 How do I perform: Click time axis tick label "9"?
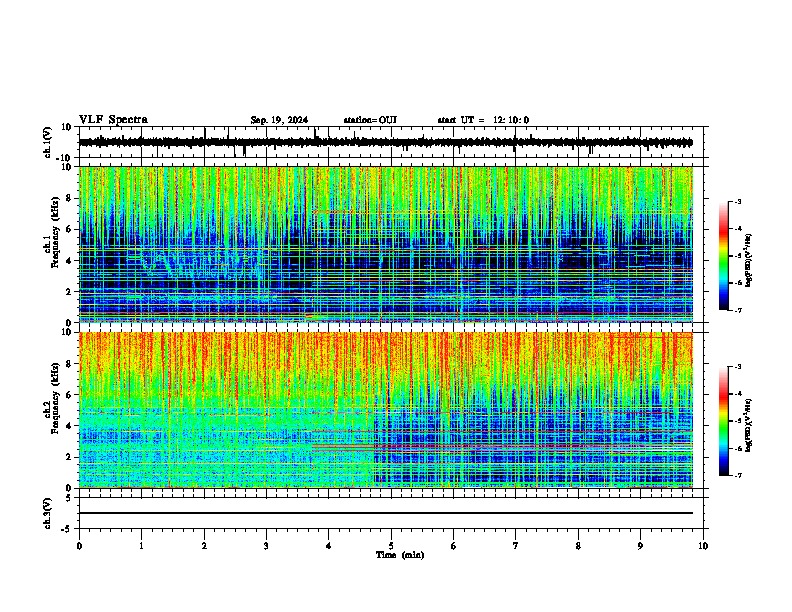(x=640, y=546)
